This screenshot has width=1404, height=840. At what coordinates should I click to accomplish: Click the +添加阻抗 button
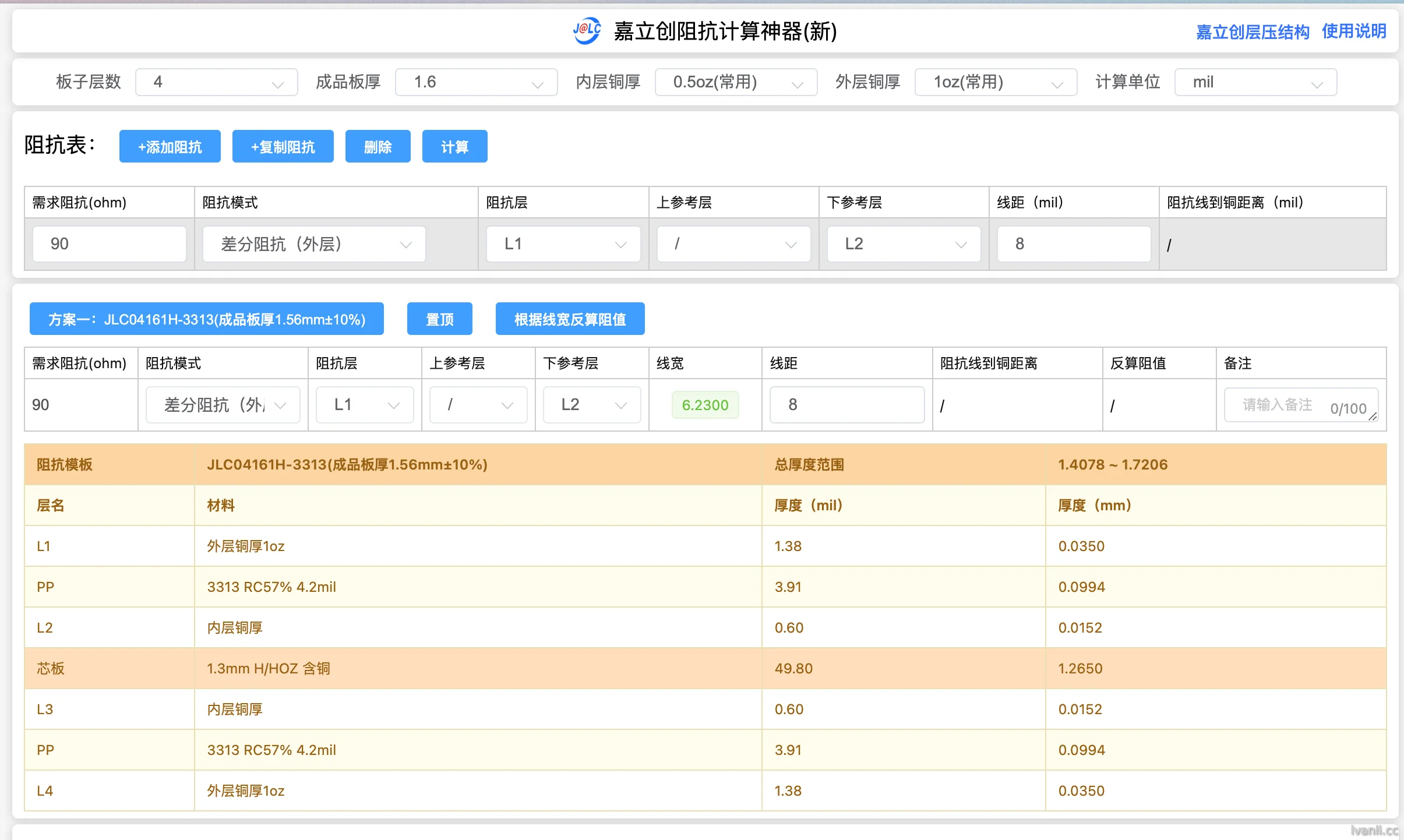pyautogui.click(x=170, y=146)
